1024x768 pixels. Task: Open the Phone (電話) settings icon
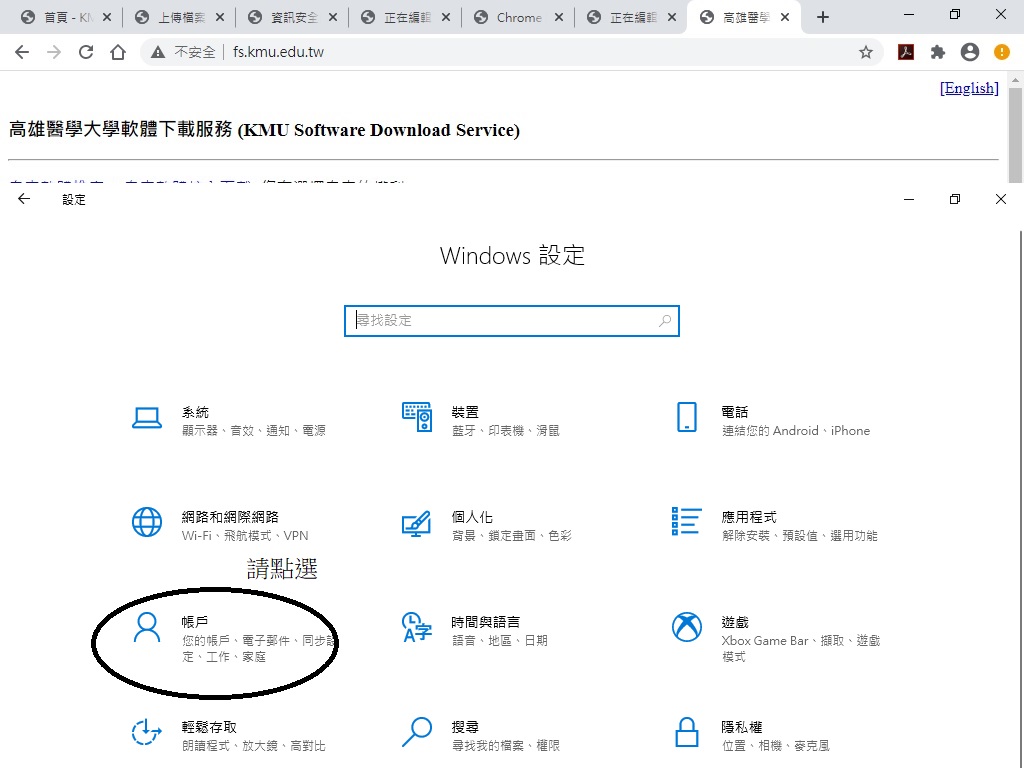[686, 417]
